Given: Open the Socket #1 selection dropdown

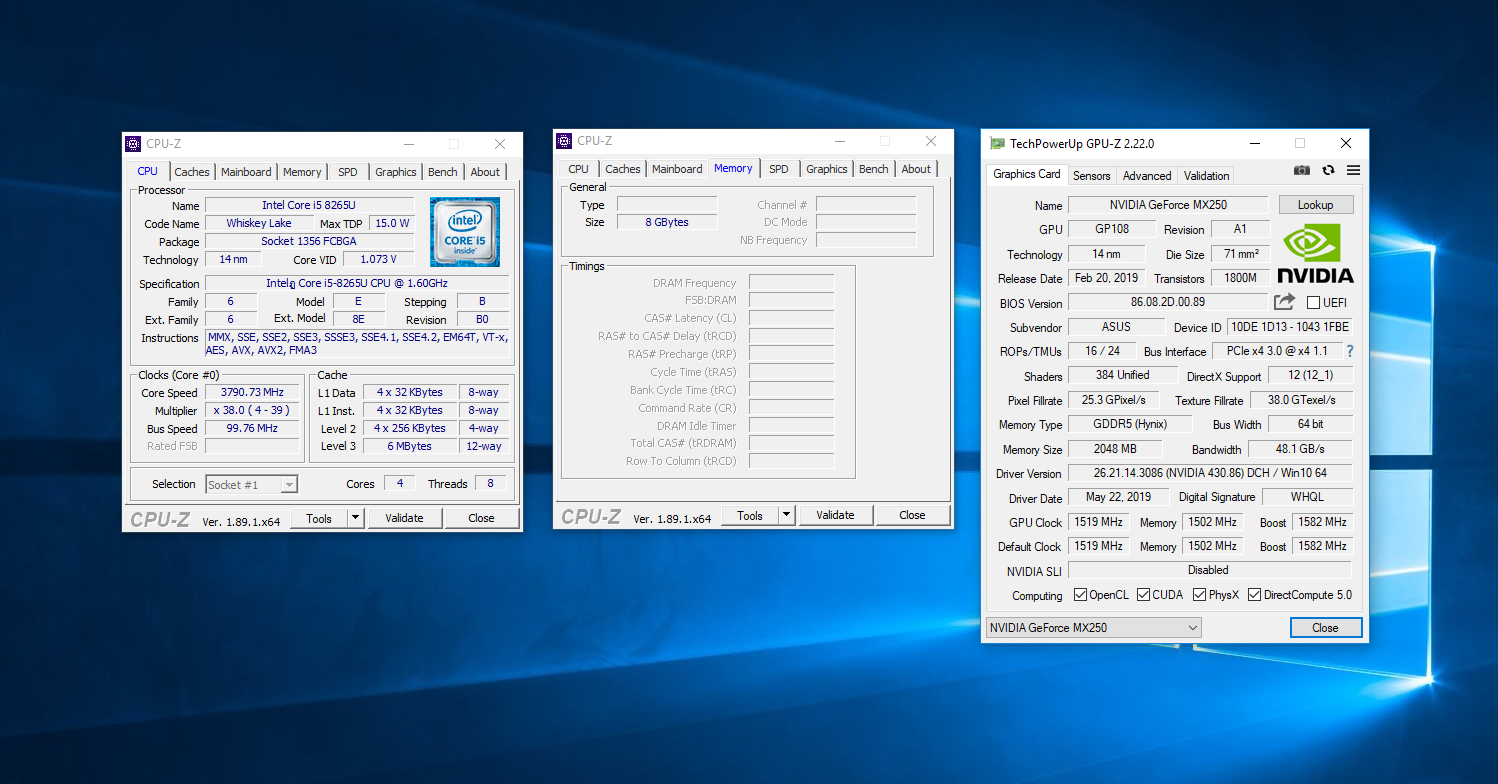Looking at the screenshot, I should [x=252, y=484].
